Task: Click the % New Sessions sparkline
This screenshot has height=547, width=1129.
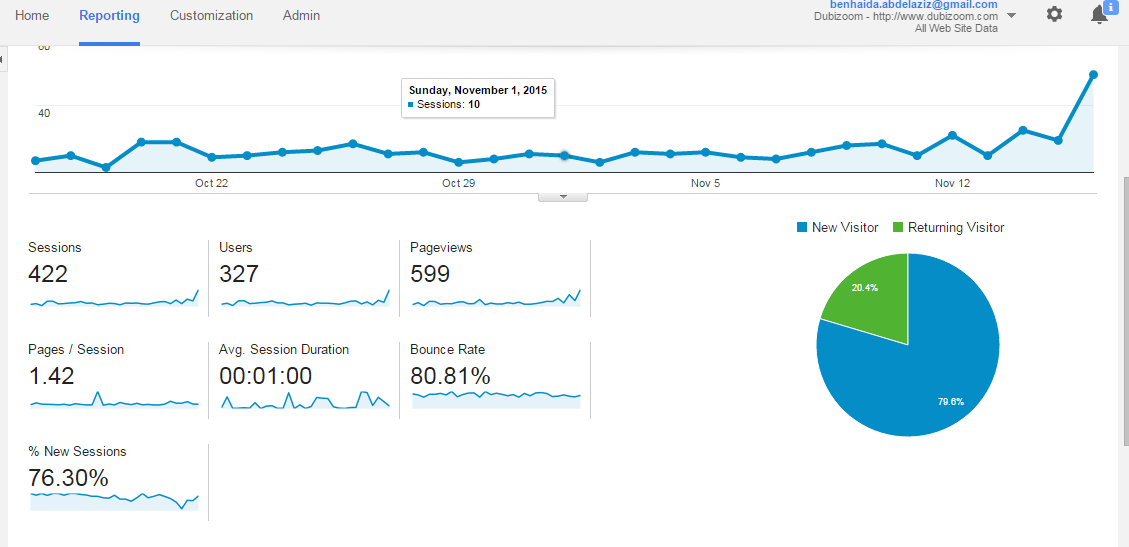Action: point(114,502)
